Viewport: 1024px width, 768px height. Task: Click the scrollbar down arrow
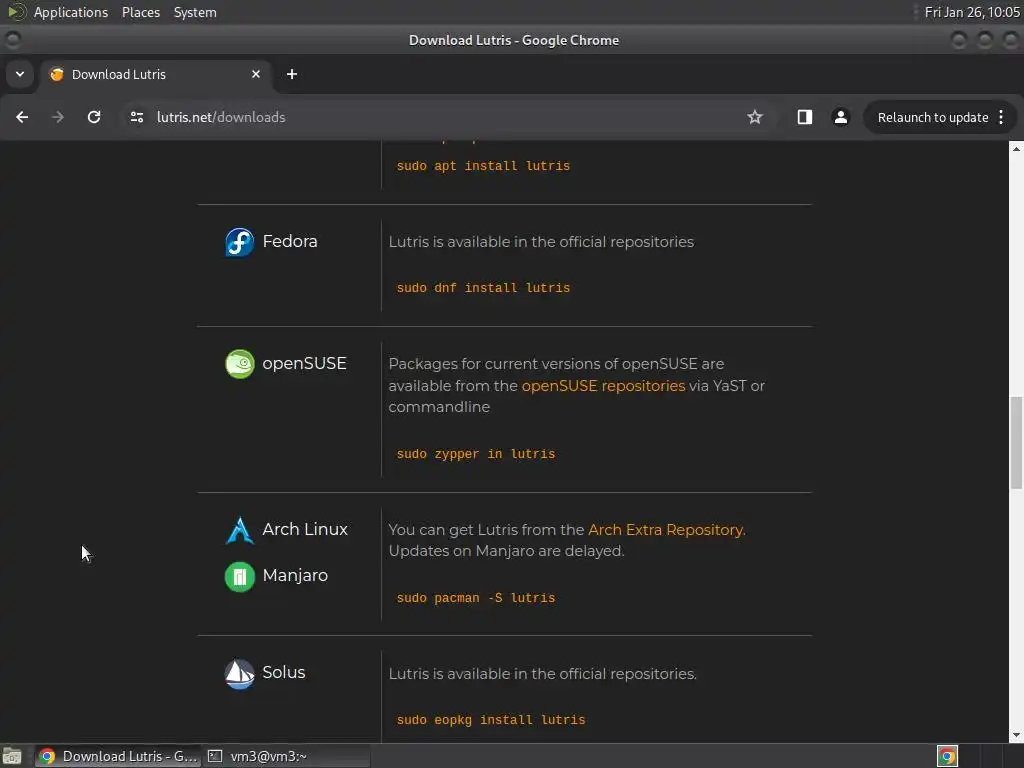[1016, 735]
